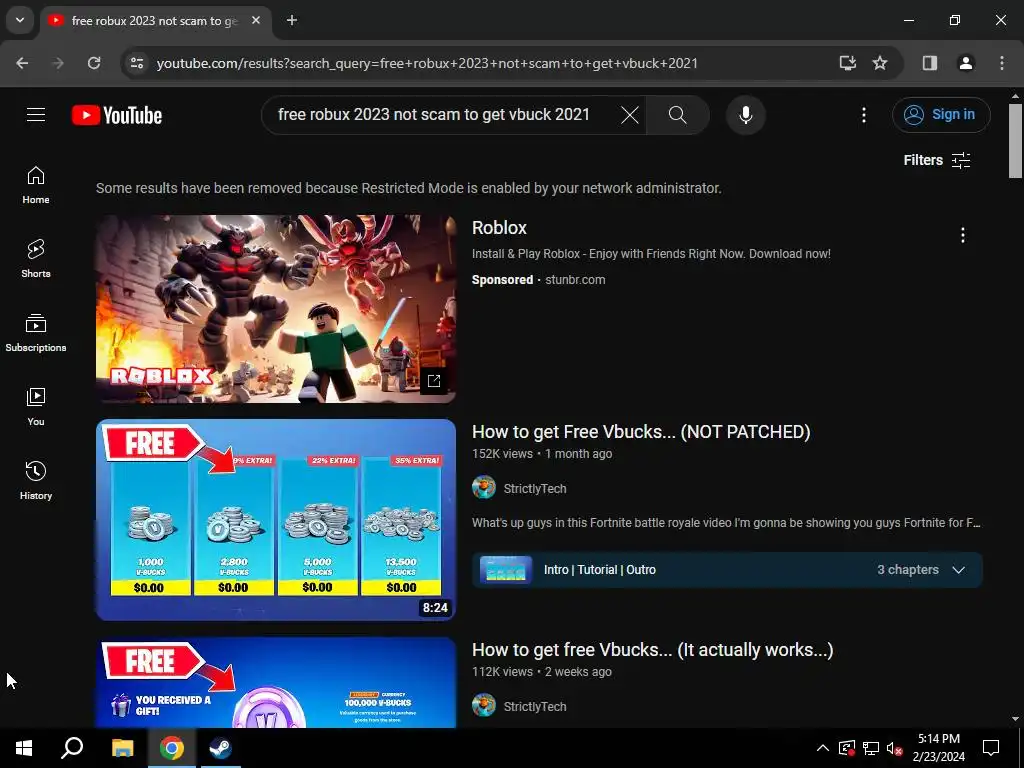Open StrictlyTech channel avatar on first video
This screenshot has width=1024, height=768.
click(x=484, y=488)
